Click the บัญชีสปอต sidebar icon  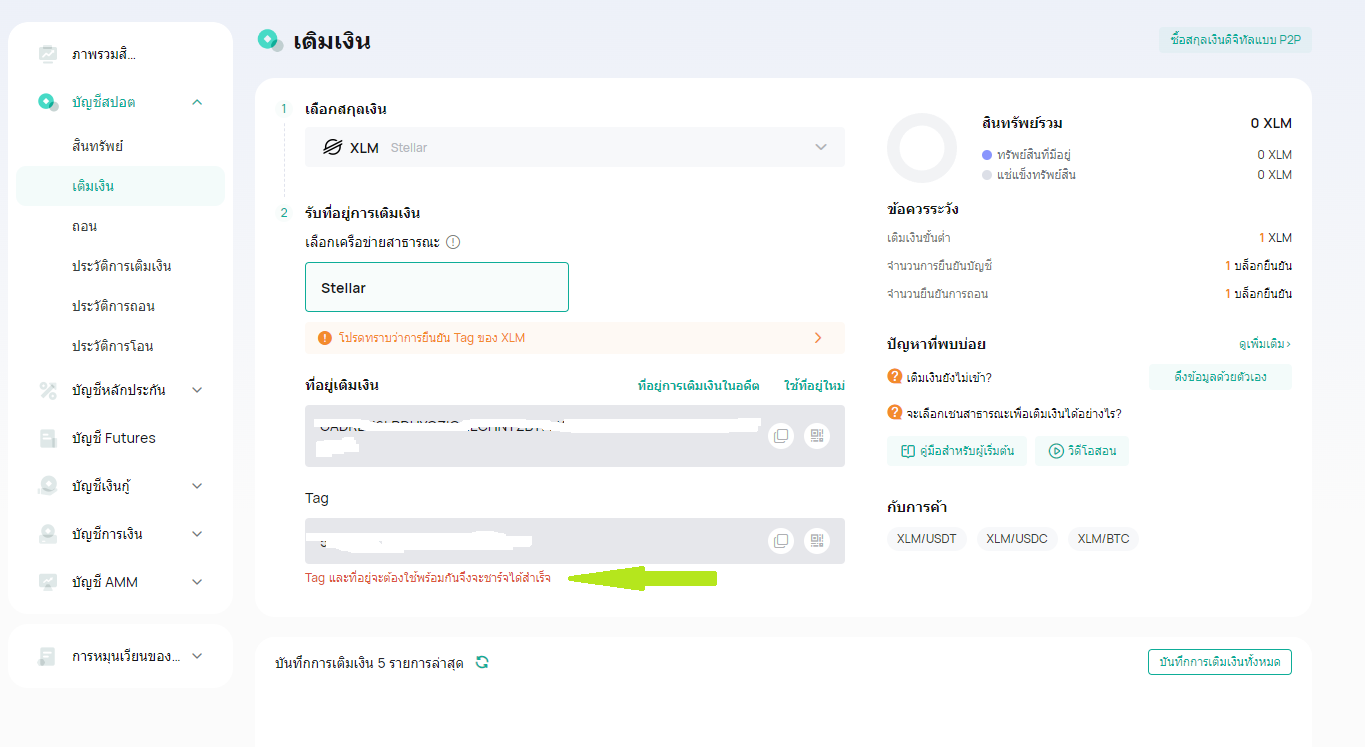[x=48, y=102]
